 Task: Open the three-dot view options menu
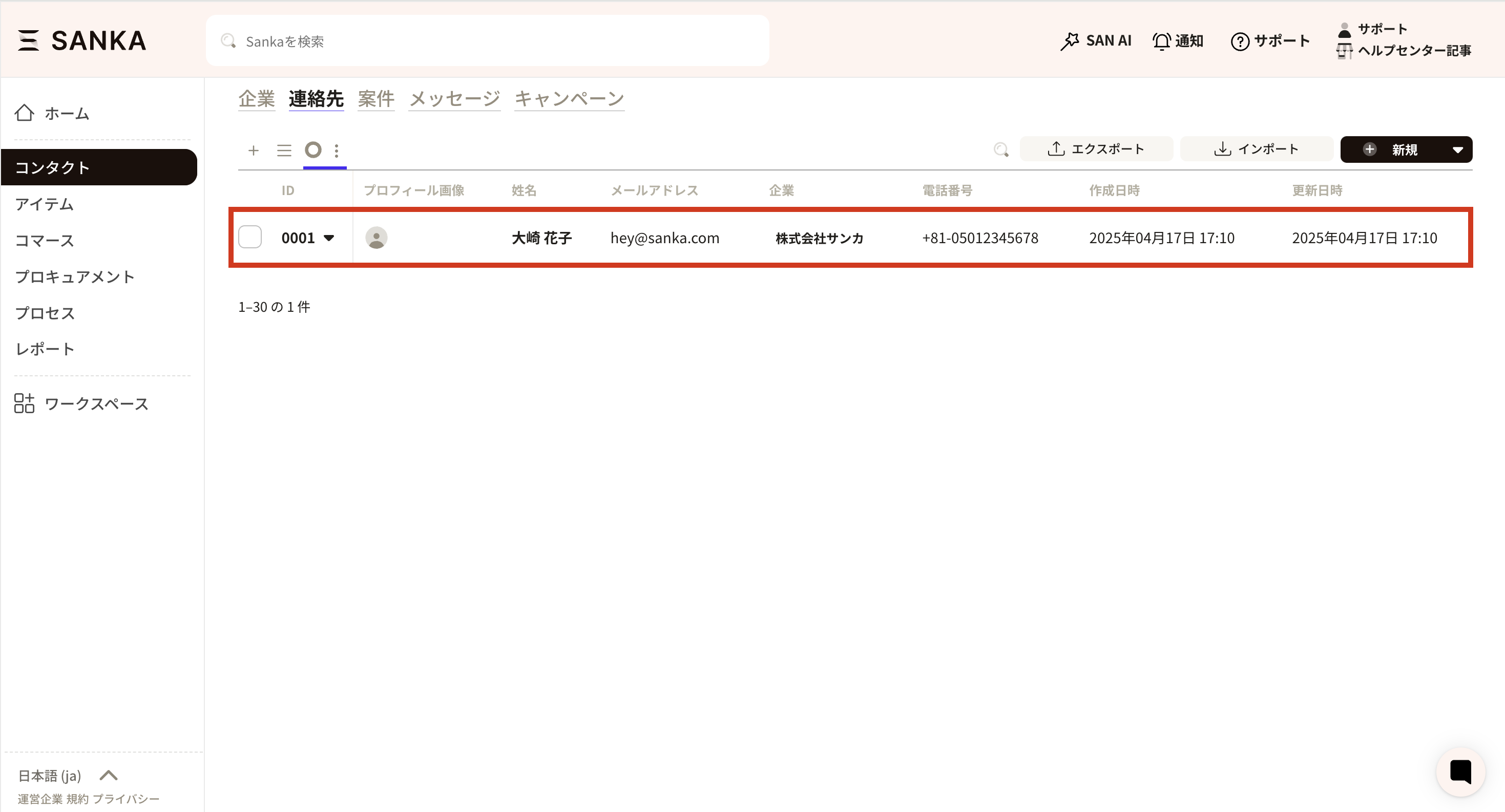[x=337, y=151]
